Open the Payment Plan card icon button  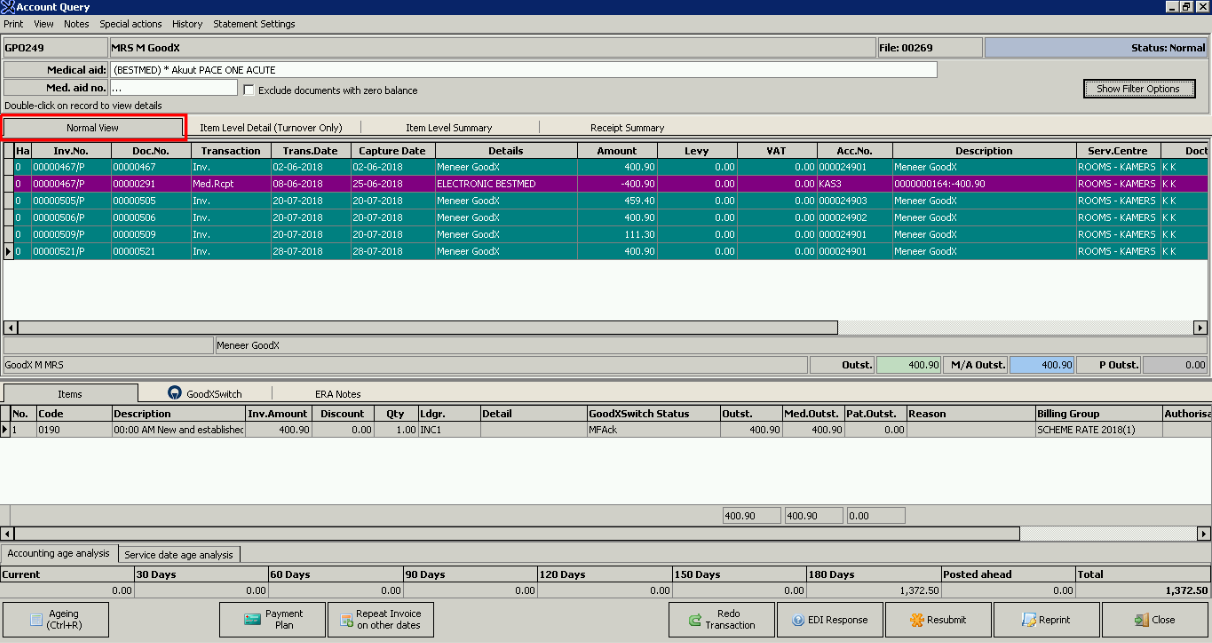click(252, 620)
